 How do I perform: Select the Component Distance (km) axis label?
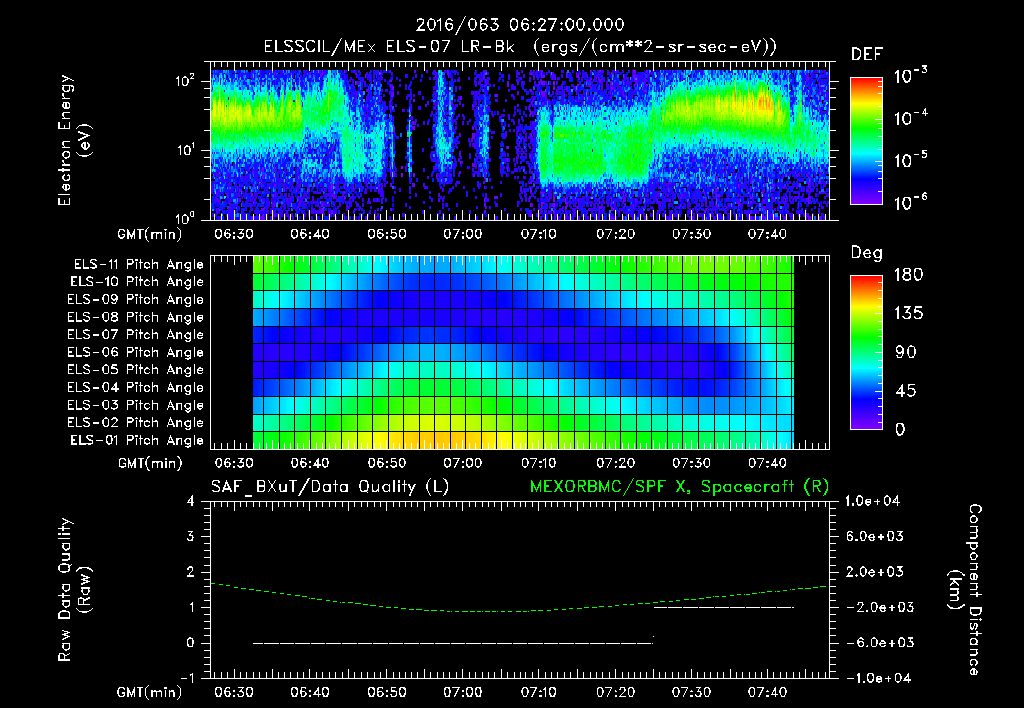click(965, 590)
